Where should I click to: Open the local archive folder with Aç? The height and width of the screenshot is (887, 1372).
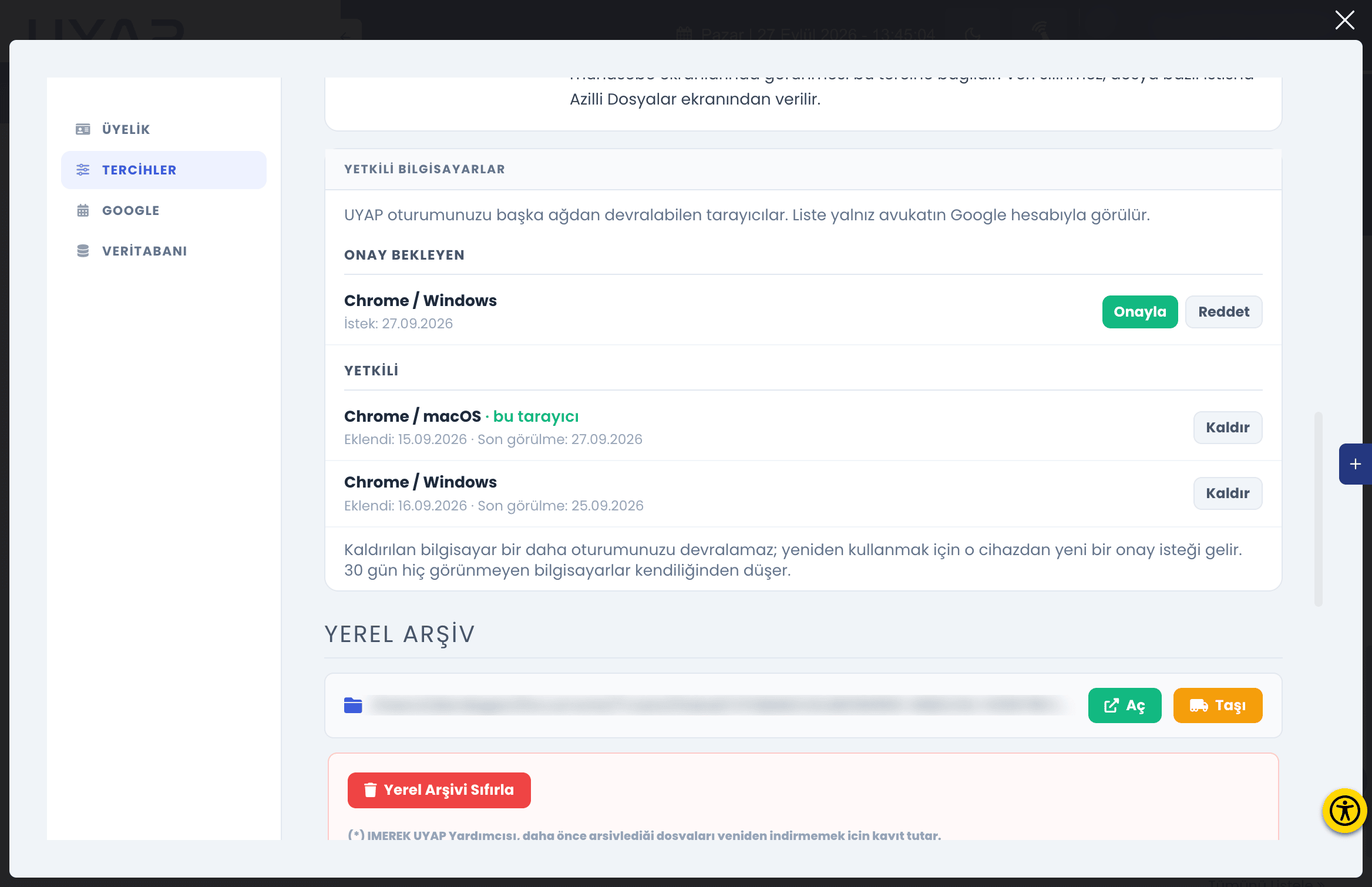(1125, 705)
